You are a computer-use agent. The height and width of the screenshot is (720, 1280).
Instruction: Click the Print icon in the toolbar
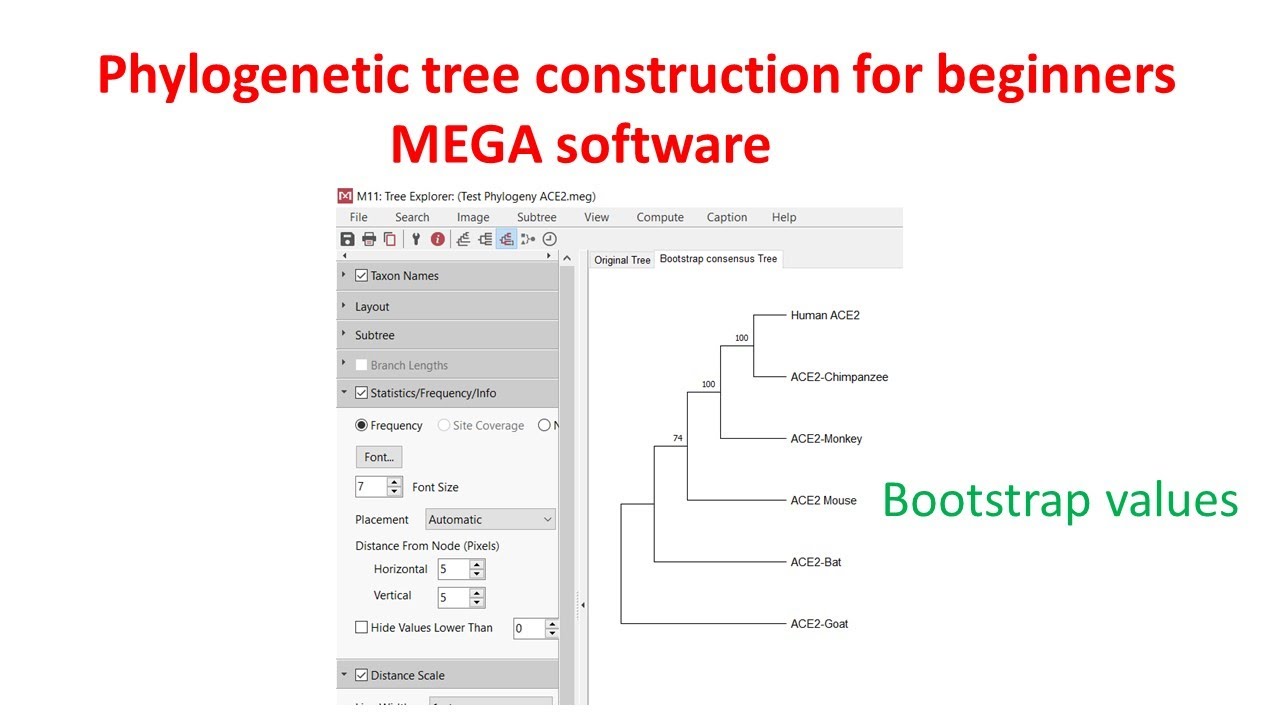tap(369, 239)
